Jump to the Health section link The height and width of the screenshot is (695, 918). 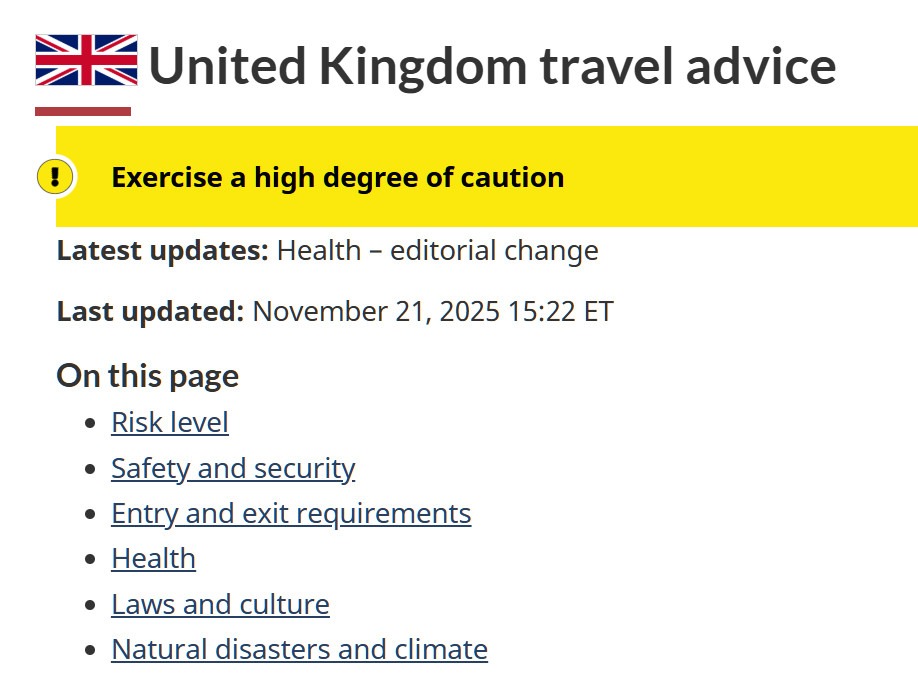(x=153, y=559)
